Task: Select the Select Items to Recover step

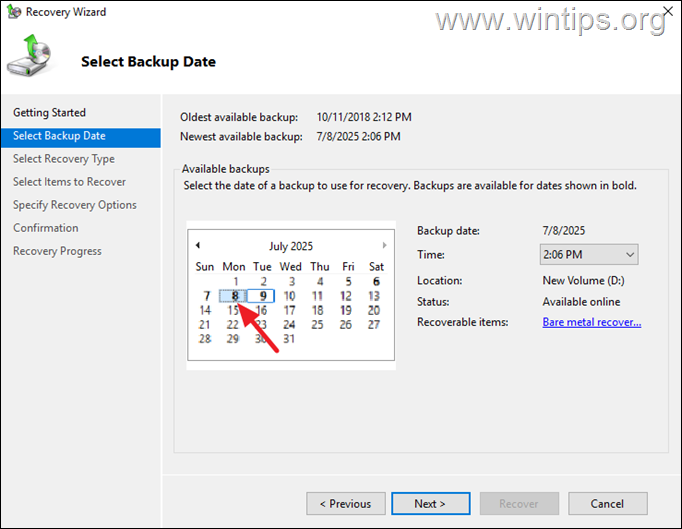Action: point(69,182)
